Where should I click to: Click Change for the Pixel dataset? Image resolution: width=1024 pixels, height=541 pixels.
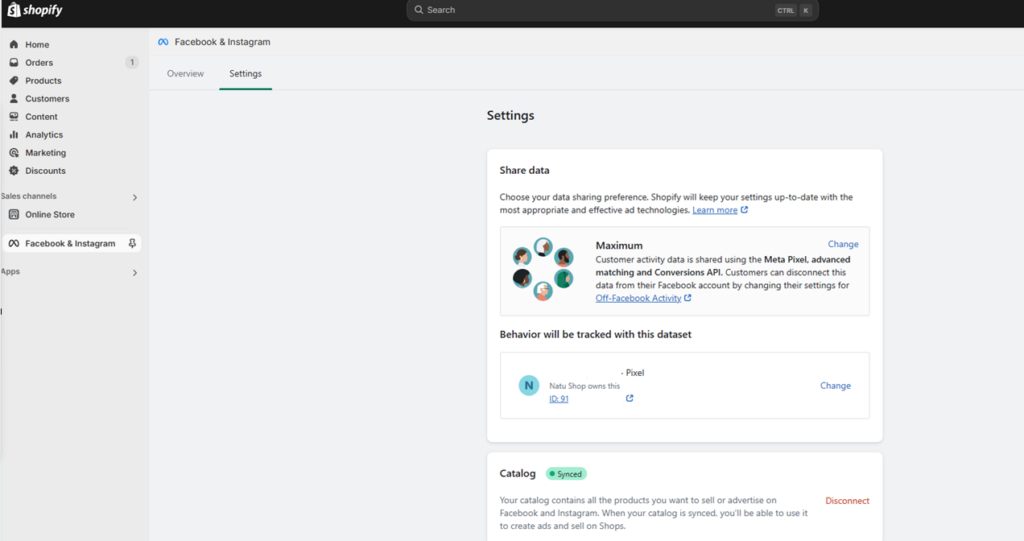point(835,386)
